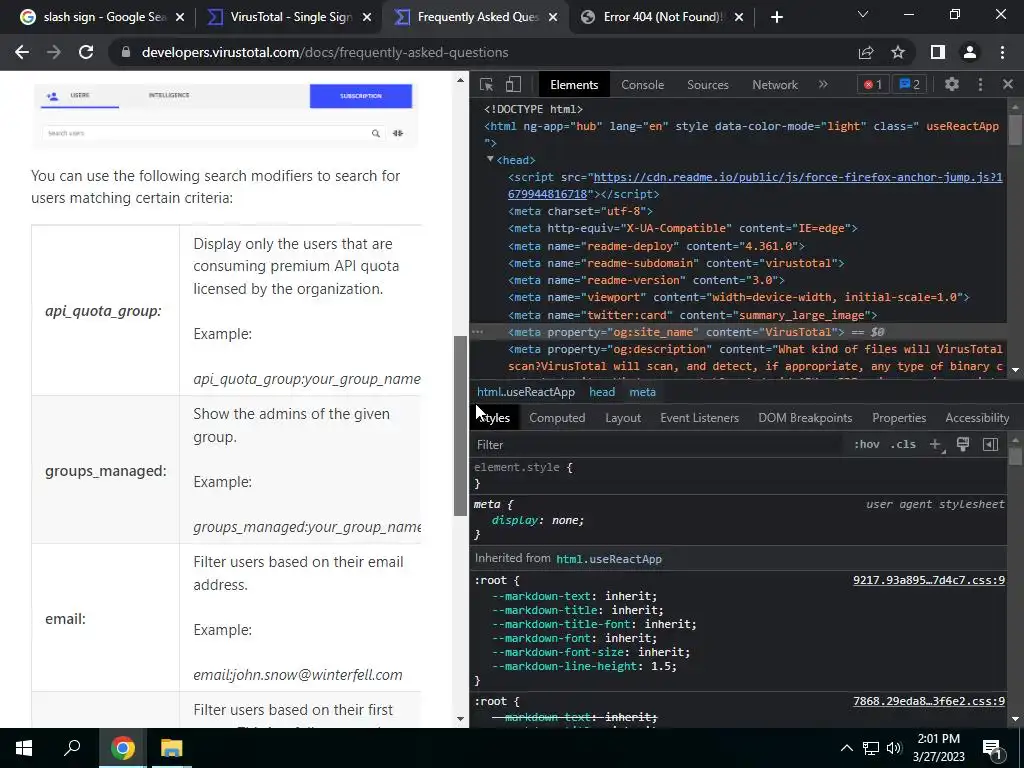The width and height of the screenshot is (1024, 768).
Task: Click the share page icon
Action: point(866,52)
